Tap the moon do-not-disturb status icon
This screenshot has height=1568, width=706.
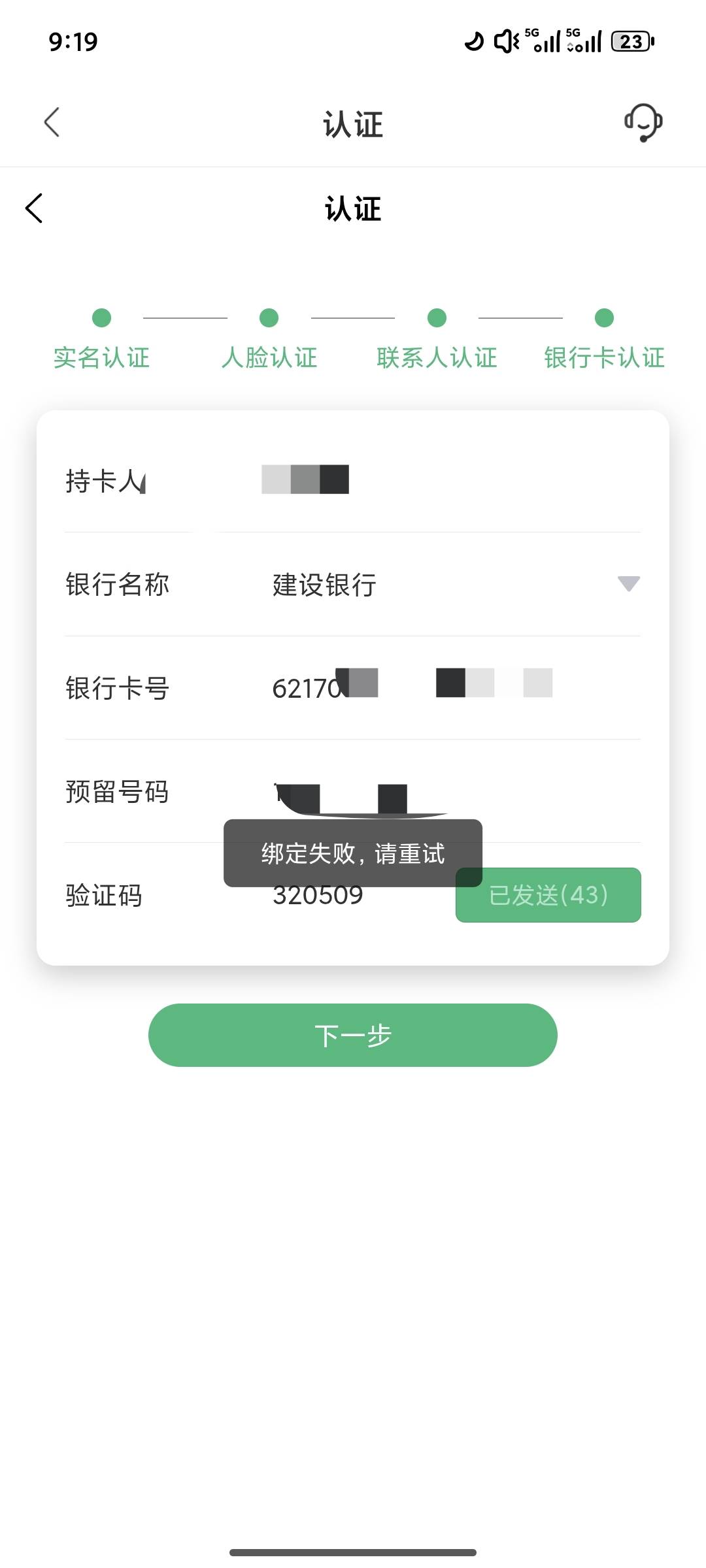[474, 42]
